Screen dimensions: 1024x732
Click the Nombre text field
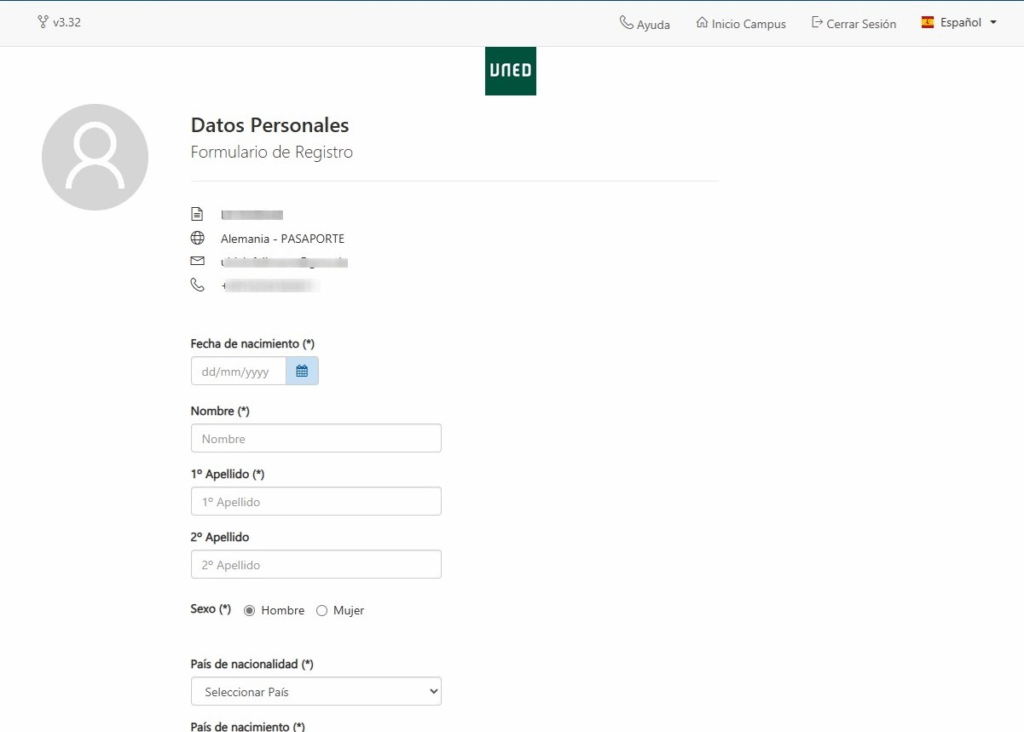[x=316, y=438]
